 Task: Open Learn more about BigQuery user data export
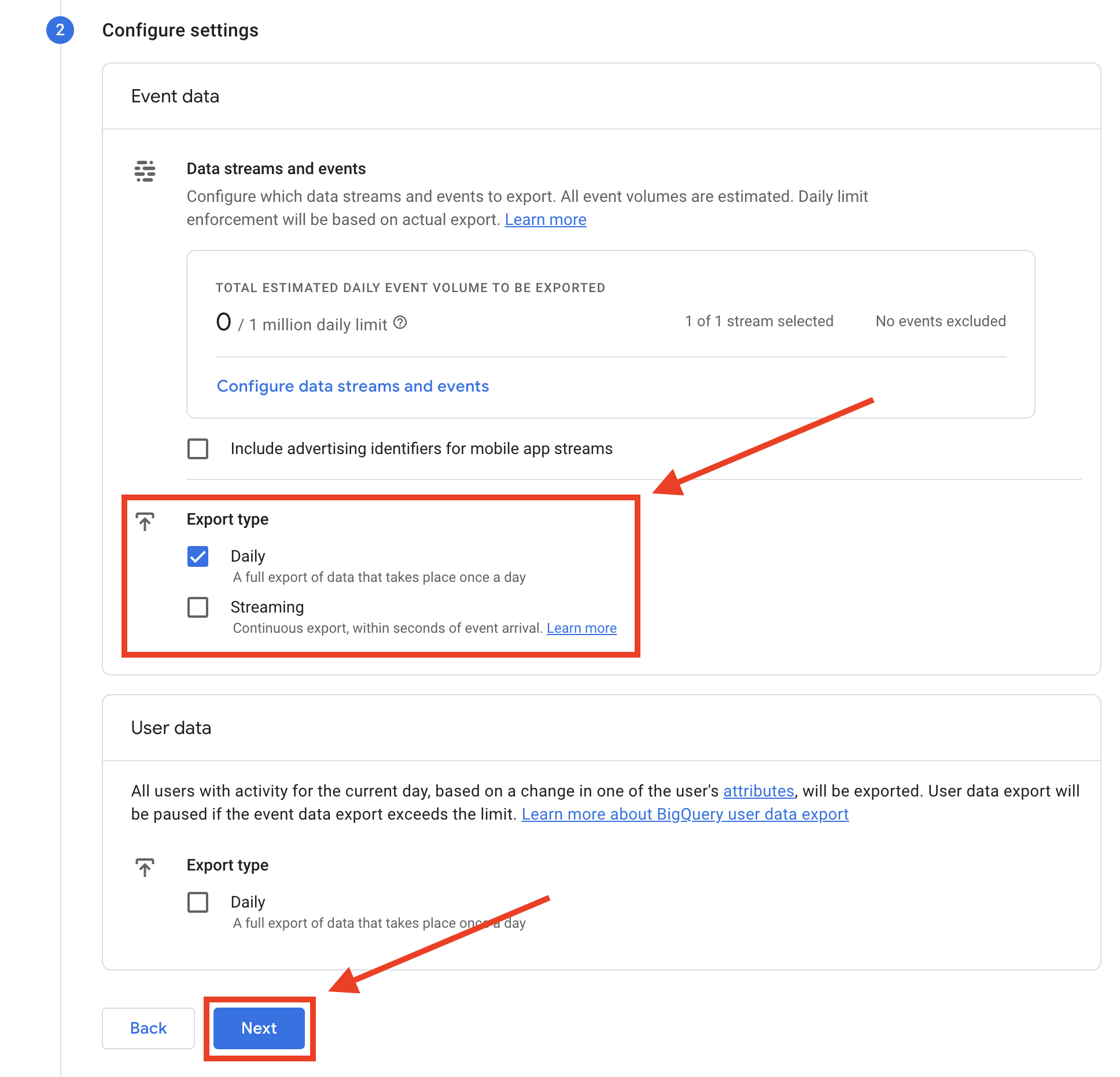(685, 814)
